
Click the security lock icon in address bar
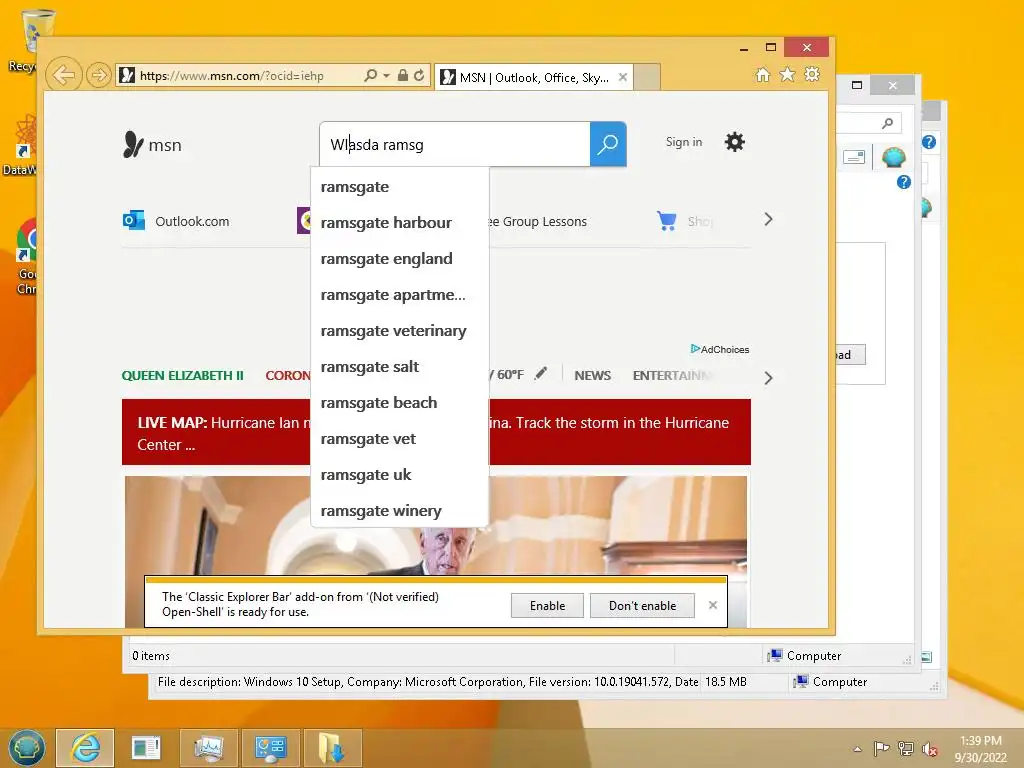tap(403, 75)
